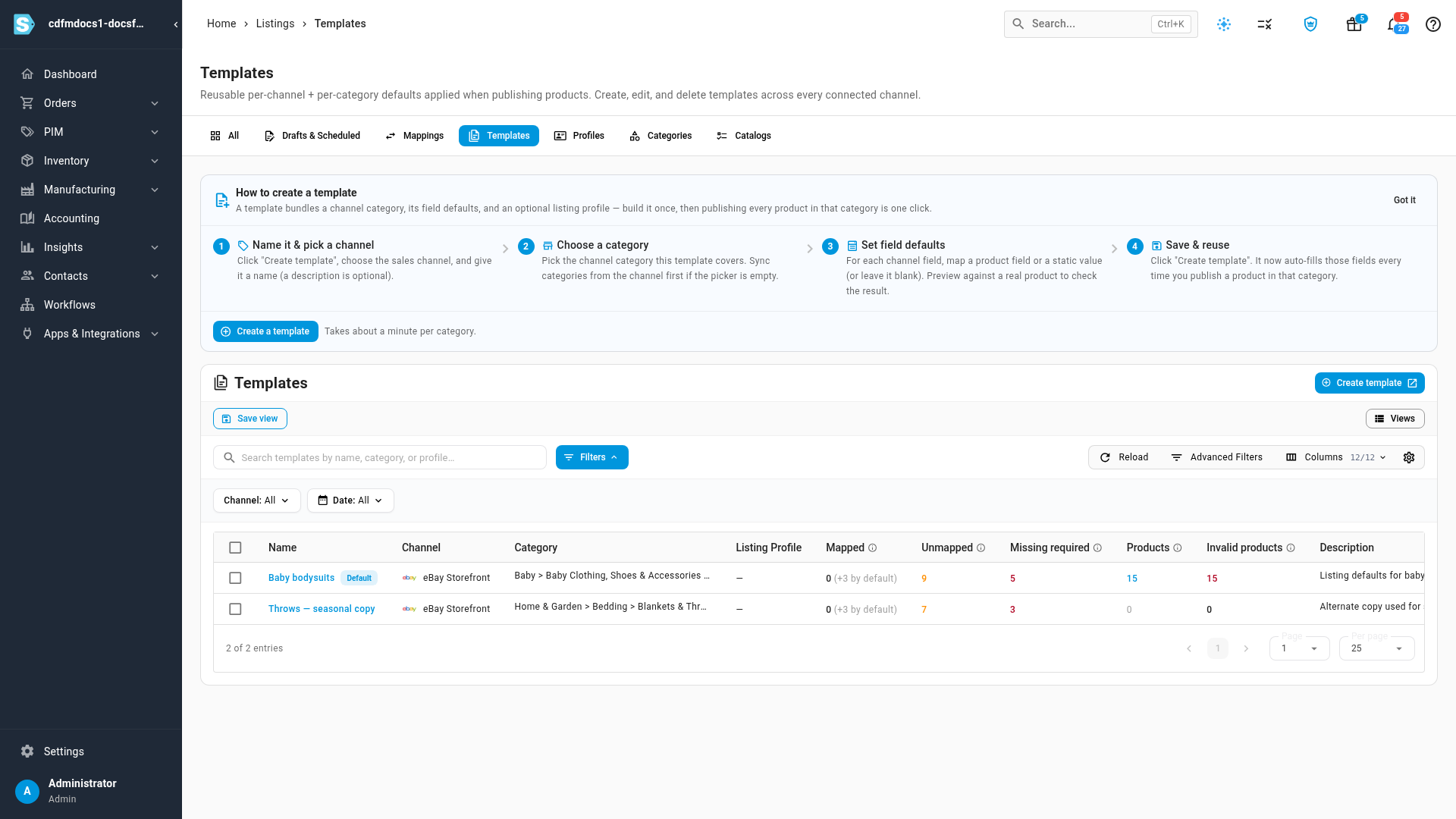
Task: Open the Views button
Action: [1395, 419]
